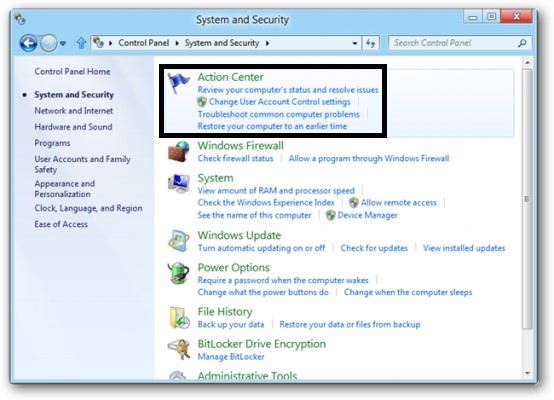The height and width of the screenshot is (400, 554).
Task: Click Check for updates
Action: coord(374,248)
